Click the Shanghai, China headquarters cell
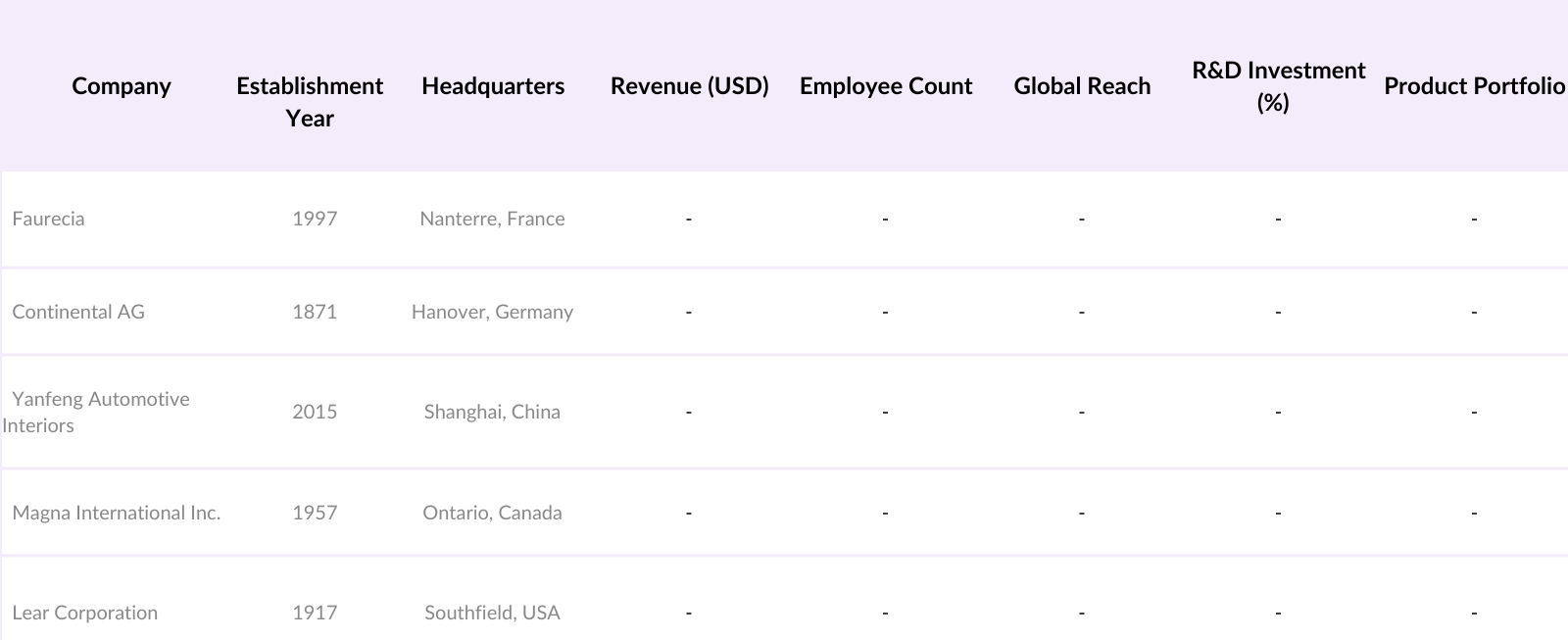This screenshot has height=640, width=1568. coord(492,412)
